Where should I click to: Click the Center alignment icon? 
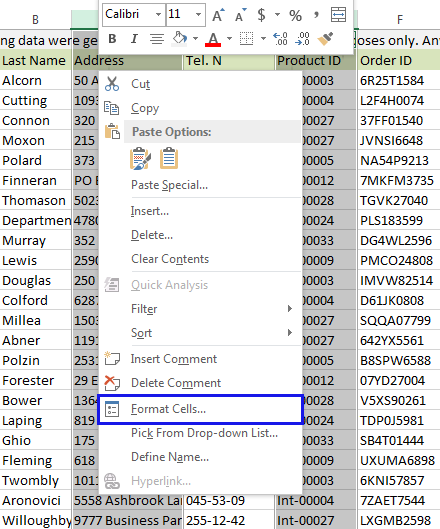pyautogui.click(x=157, y=39)
